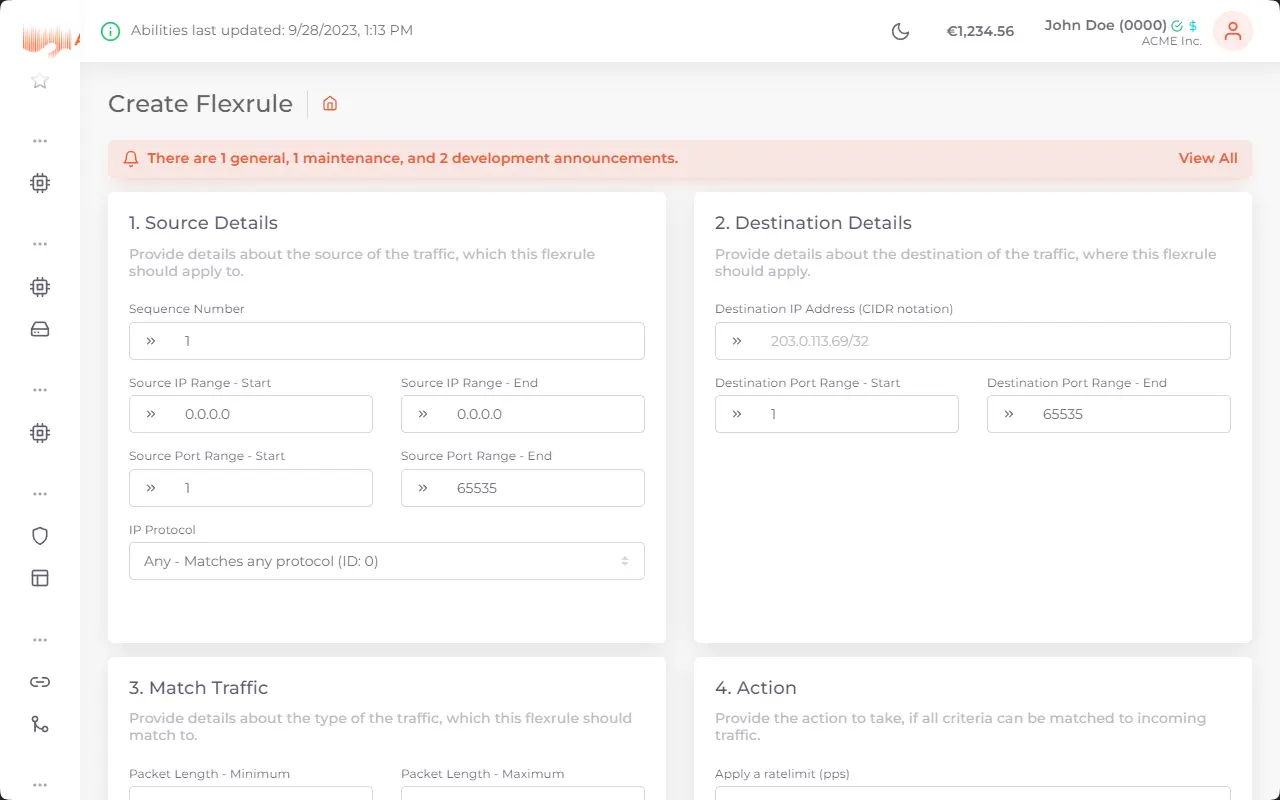1280x800 pixels.
Task: Click the home breadcrumb icon
Action: click(330, 103)
